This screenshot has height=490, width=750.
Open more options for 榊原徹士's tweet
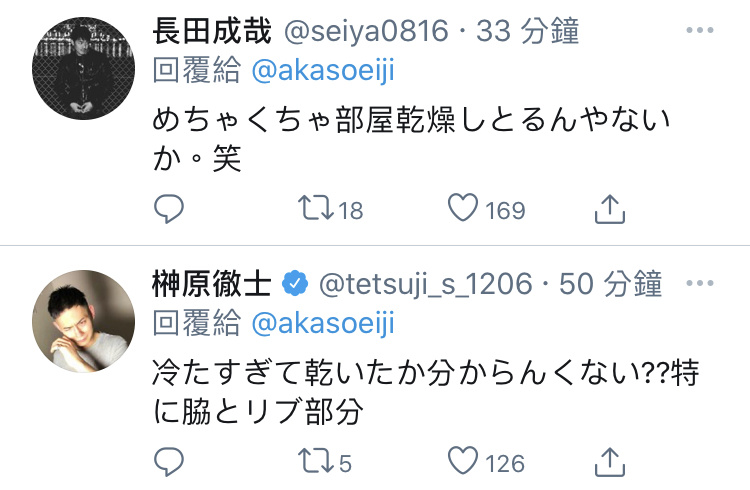[x=700, y=283]
